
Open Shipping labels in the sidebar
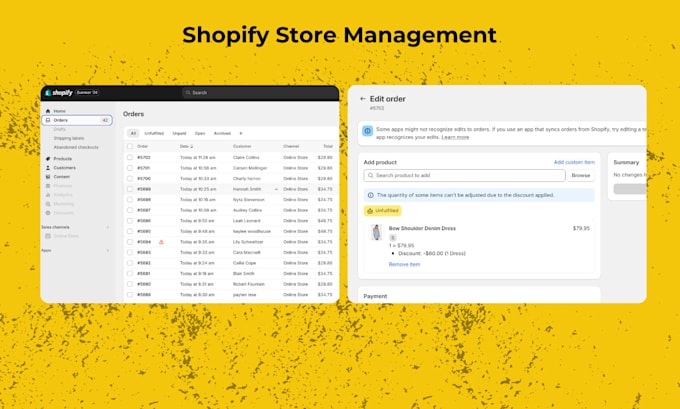[69, 138]
